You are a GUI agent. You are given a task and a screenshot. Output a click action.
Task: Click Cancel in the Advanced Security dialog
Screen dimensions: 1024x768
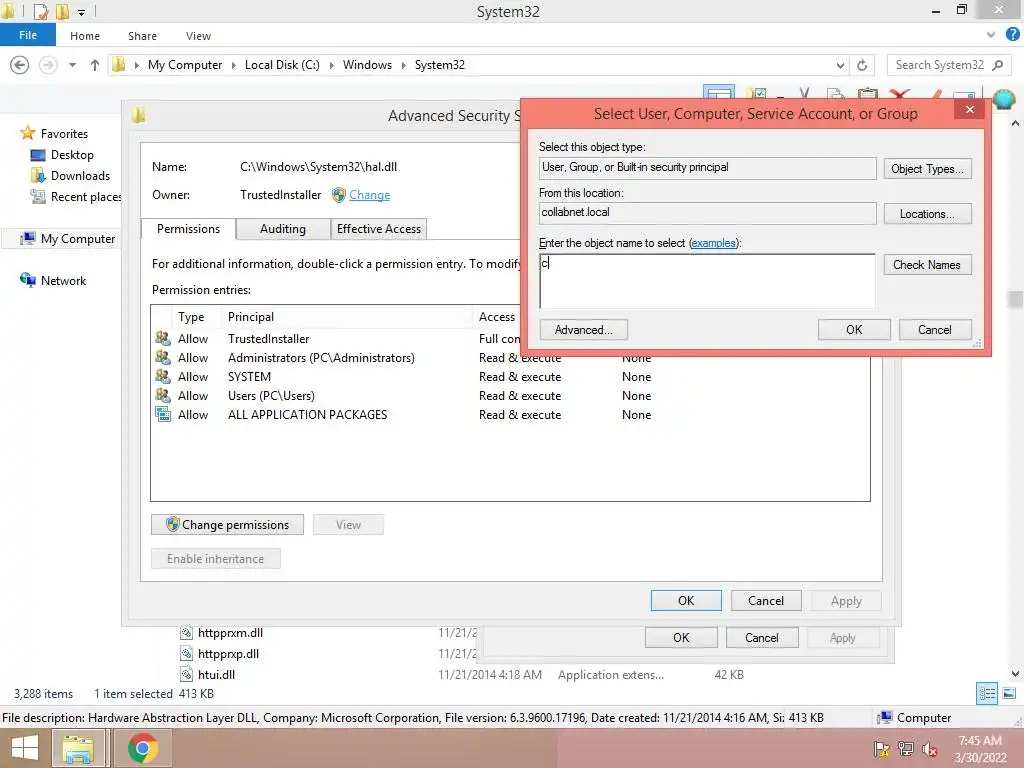coord(766,601)
